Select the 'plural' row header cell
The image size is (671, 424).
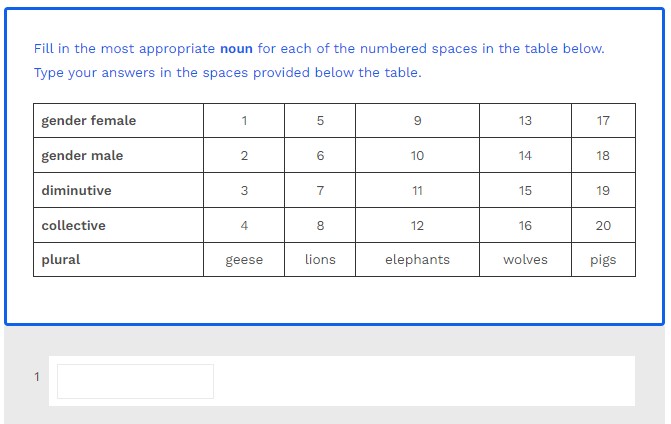(x=118, y=260)
